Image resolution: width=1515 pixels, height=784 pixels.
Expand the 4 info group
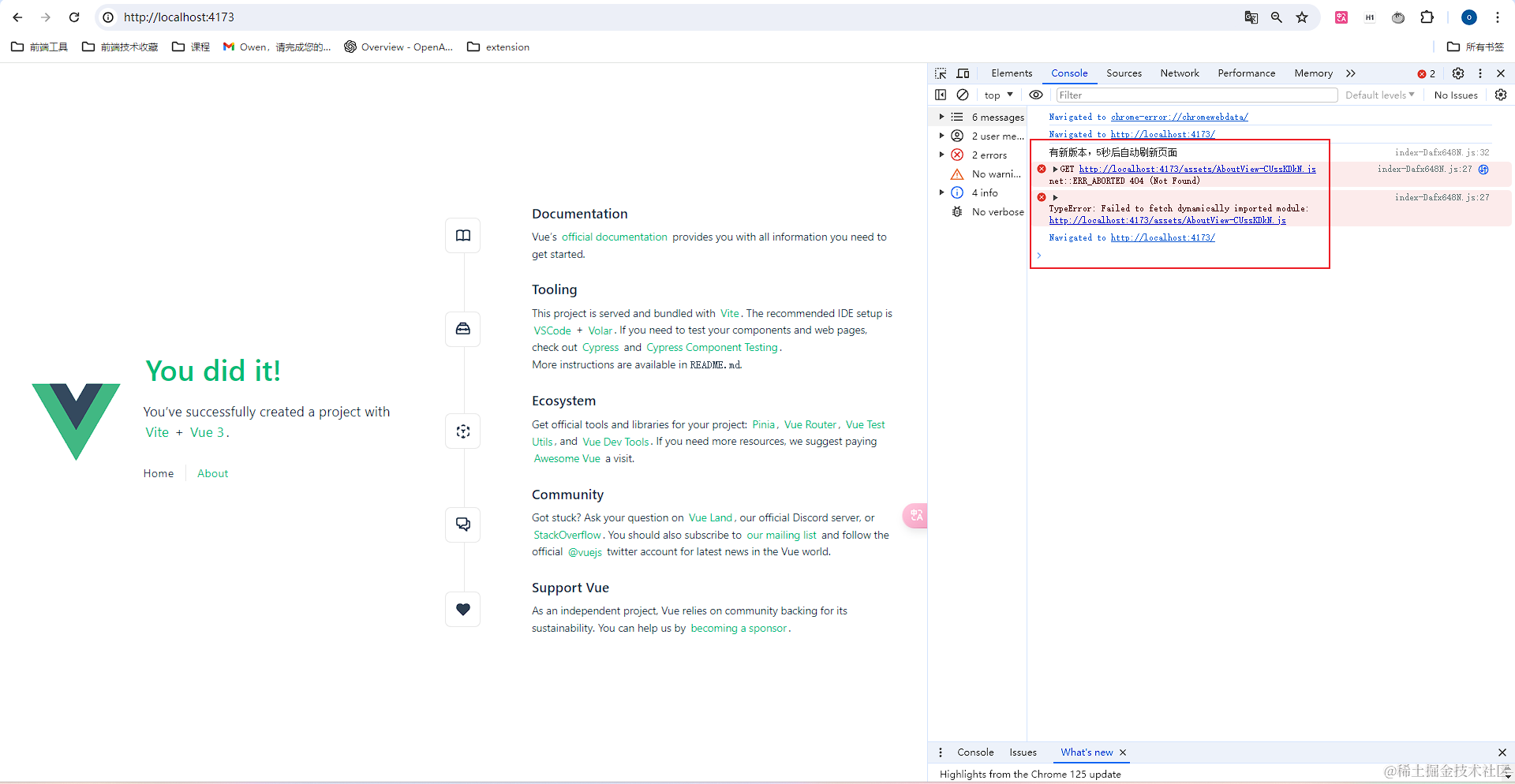point(941,192)
